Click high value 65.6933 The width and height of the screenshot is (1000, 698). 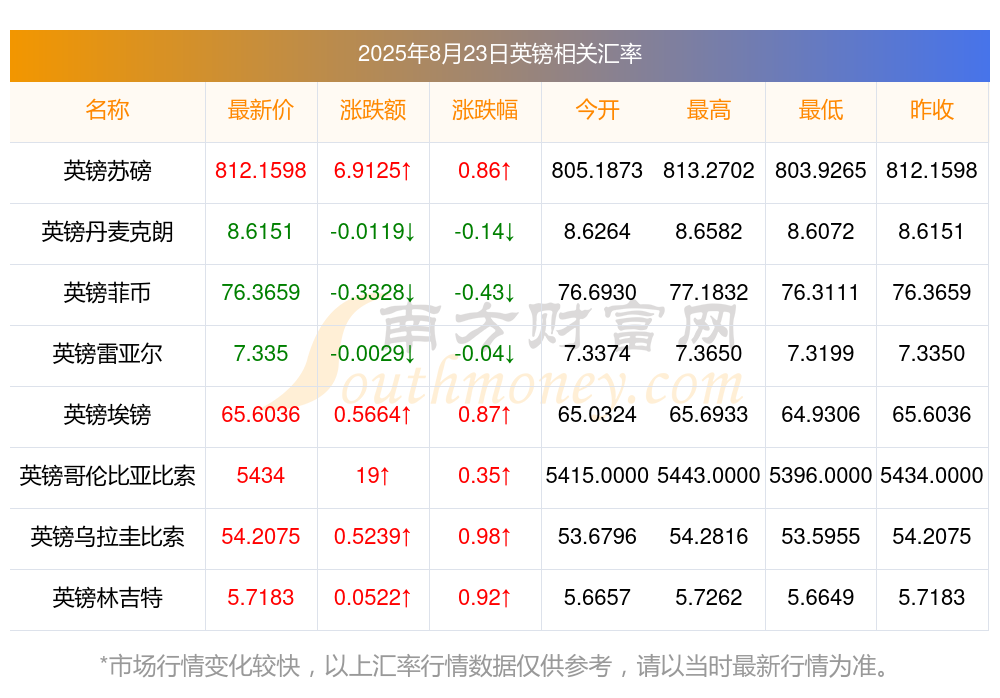click(x=709, y=415)
